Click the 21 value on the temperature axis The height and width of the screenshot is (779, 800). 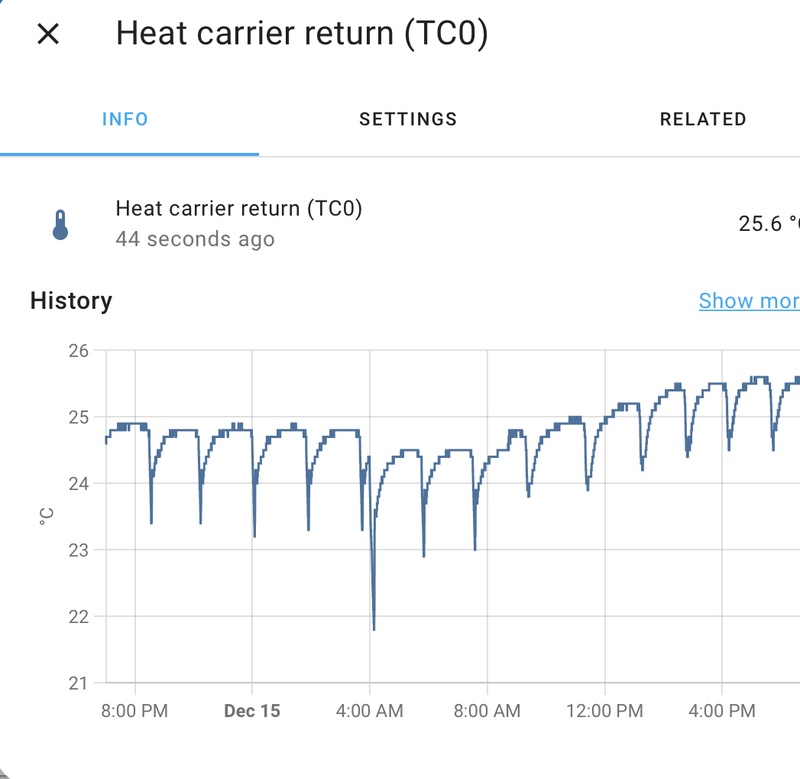79,683
